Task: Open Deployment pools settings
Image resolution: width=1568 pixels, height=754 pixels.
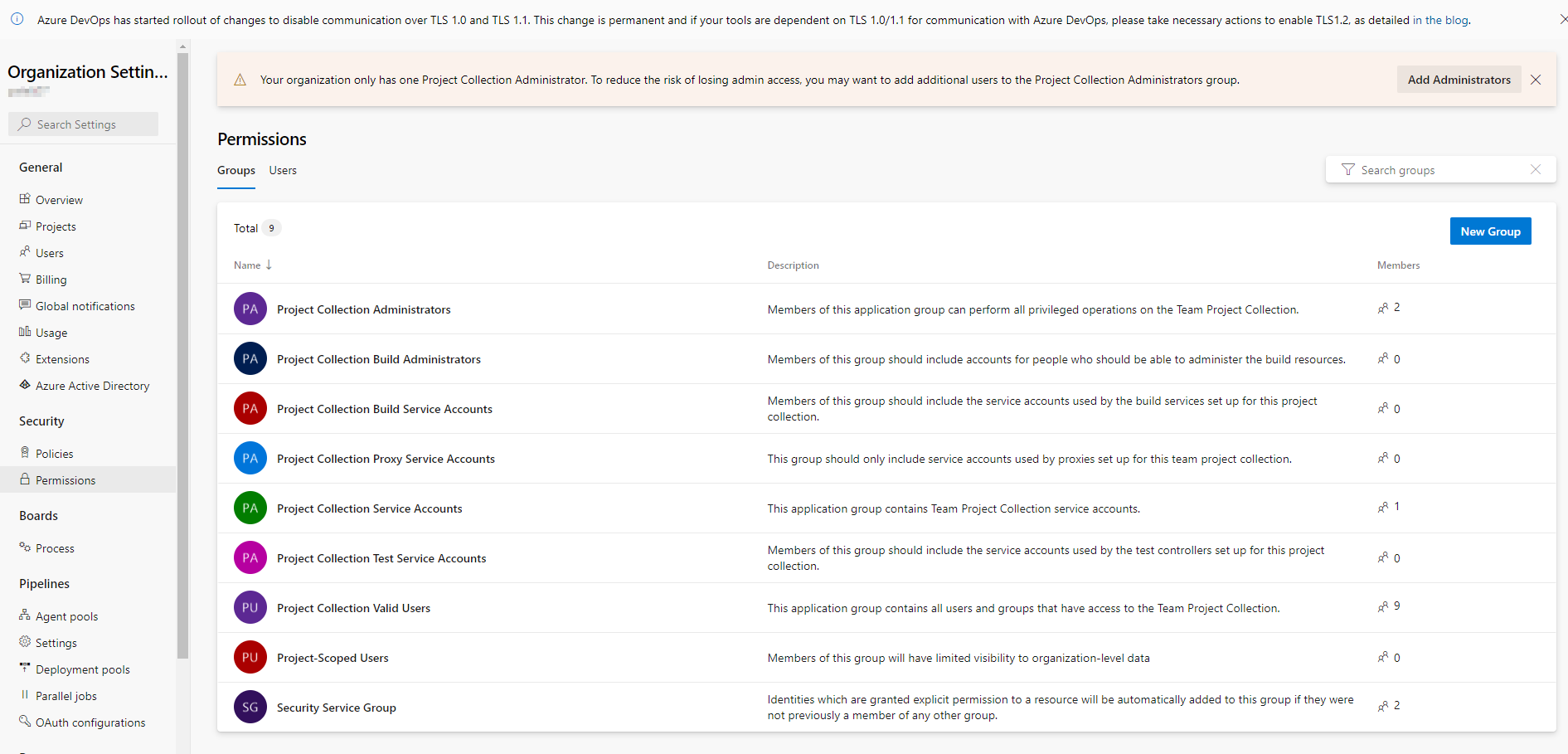Action: pos(82,669)
